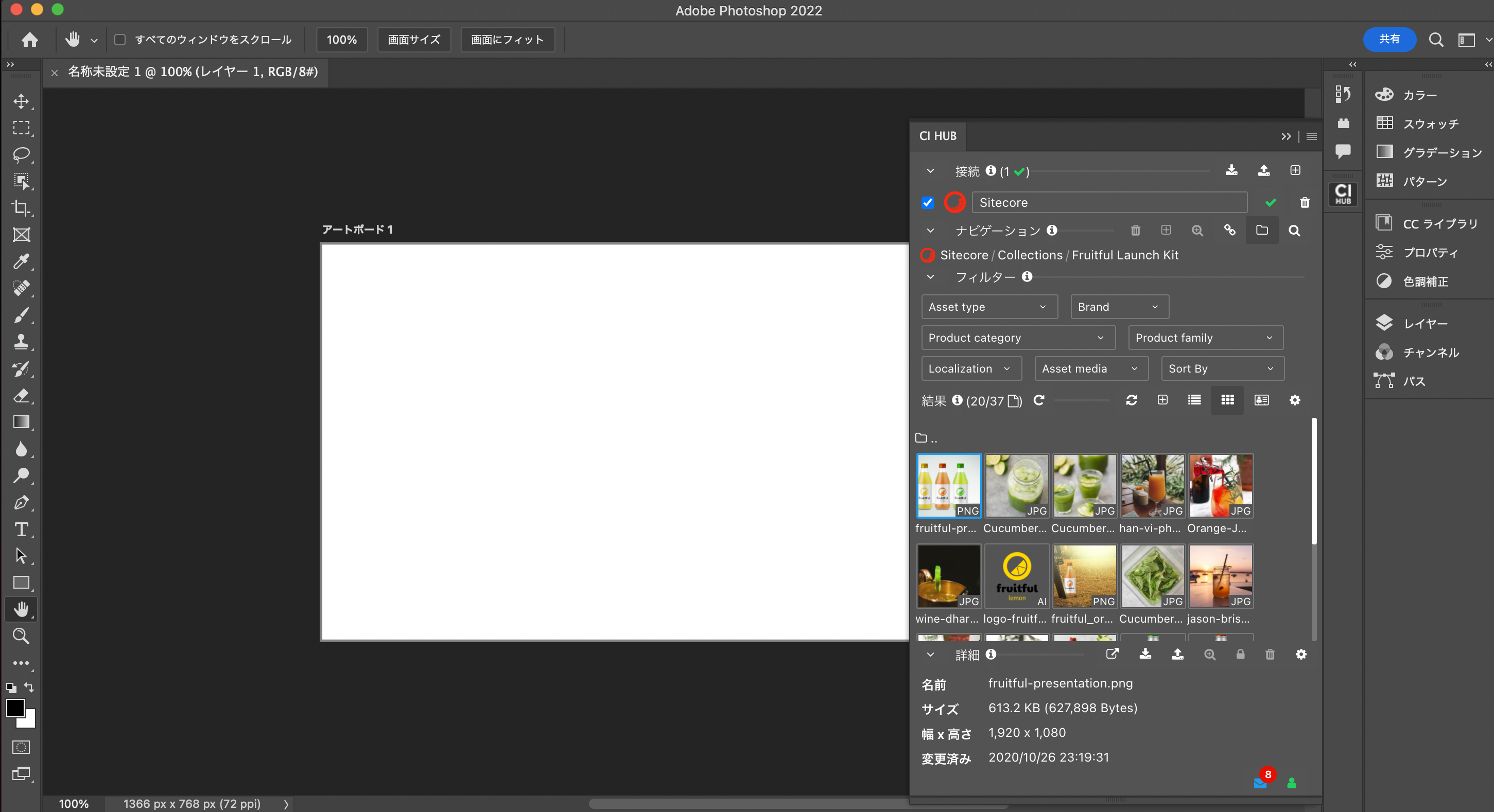Select the fruitful-presentation.png thumbnail
Viewport: 1494px width, 812px height.
click(948, 486)
